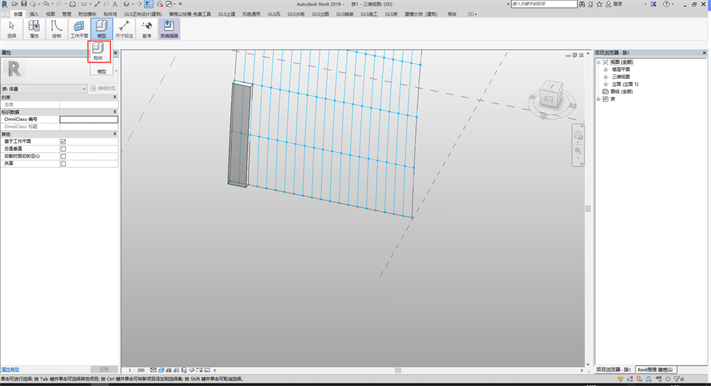711x386 pixels.
Task: Click the Open folder icon
Action: pos(15,4)
